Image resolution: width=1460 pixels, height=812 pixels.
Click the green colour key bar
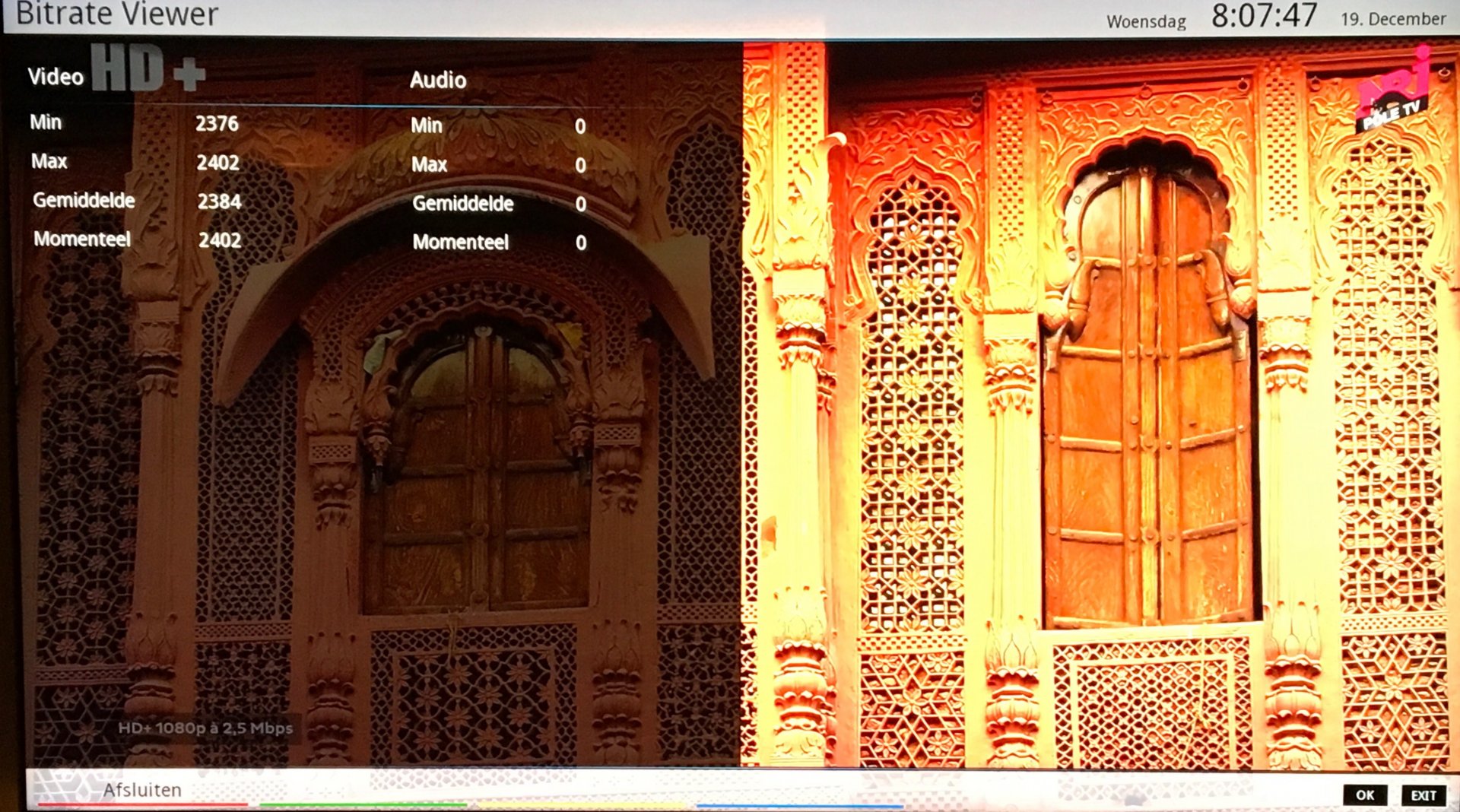click(x=363, y=804)
